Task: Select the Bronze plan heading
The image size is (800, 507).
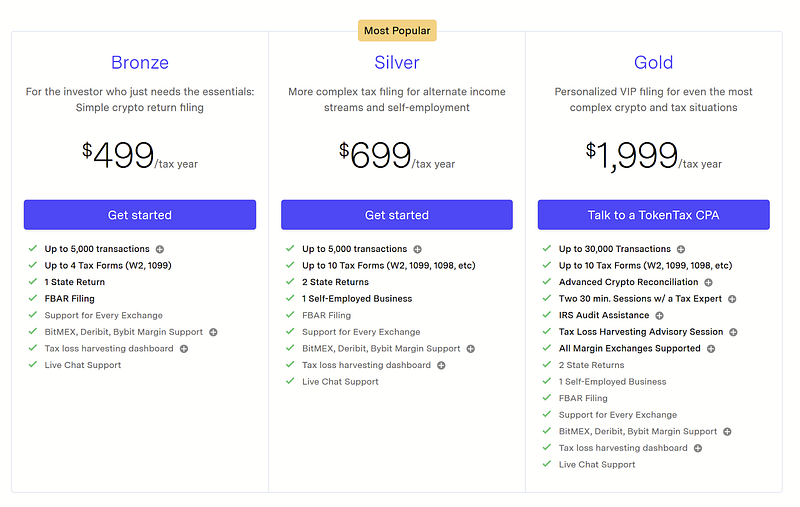Action: coord(140,62)
